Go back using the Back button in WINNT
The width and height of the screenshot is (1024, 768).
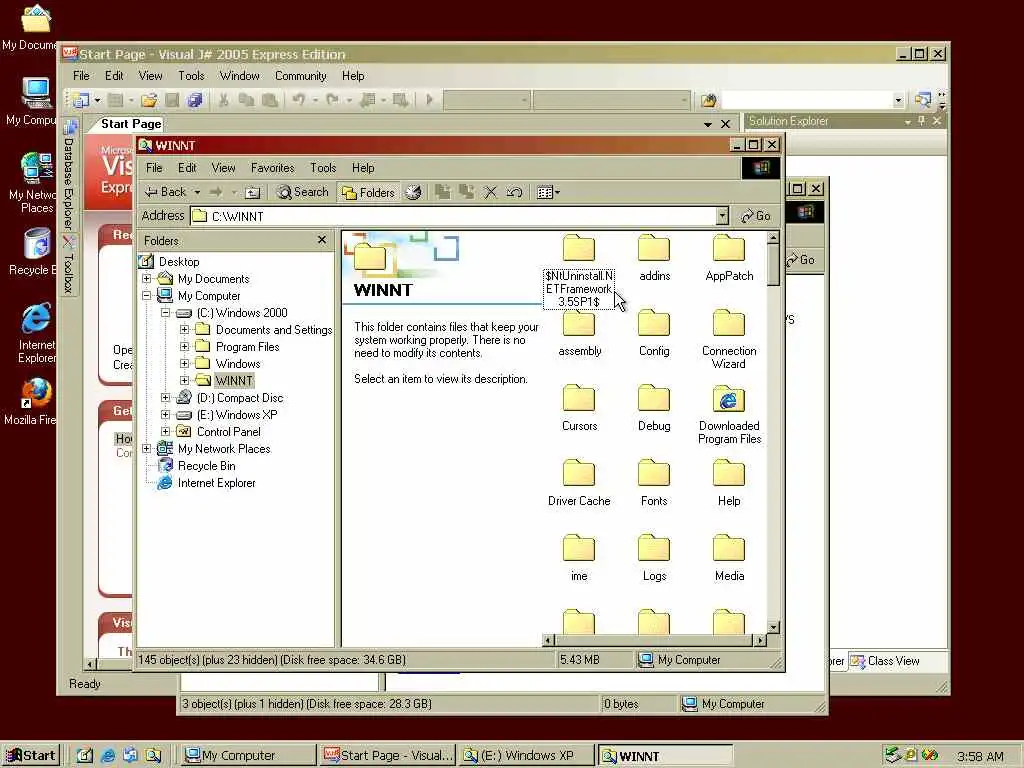(x=165, y=192)
